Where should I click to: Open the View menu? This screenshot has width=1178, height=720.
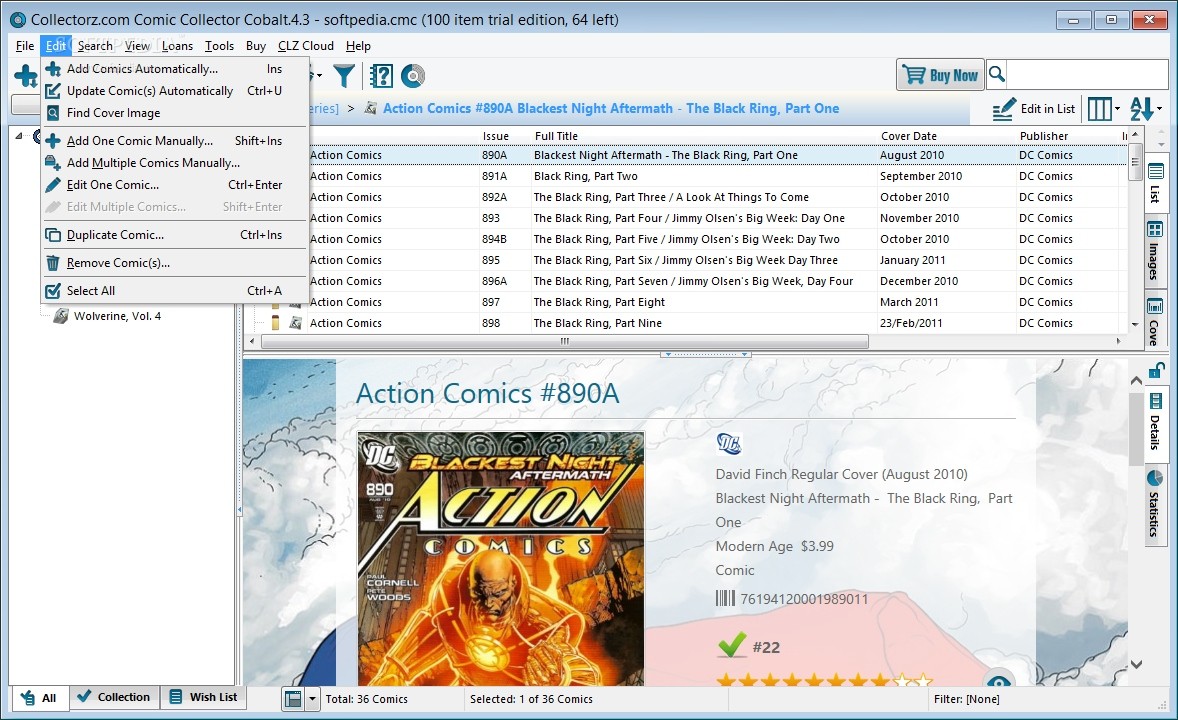pyautogui.click(x=137, y=46)
